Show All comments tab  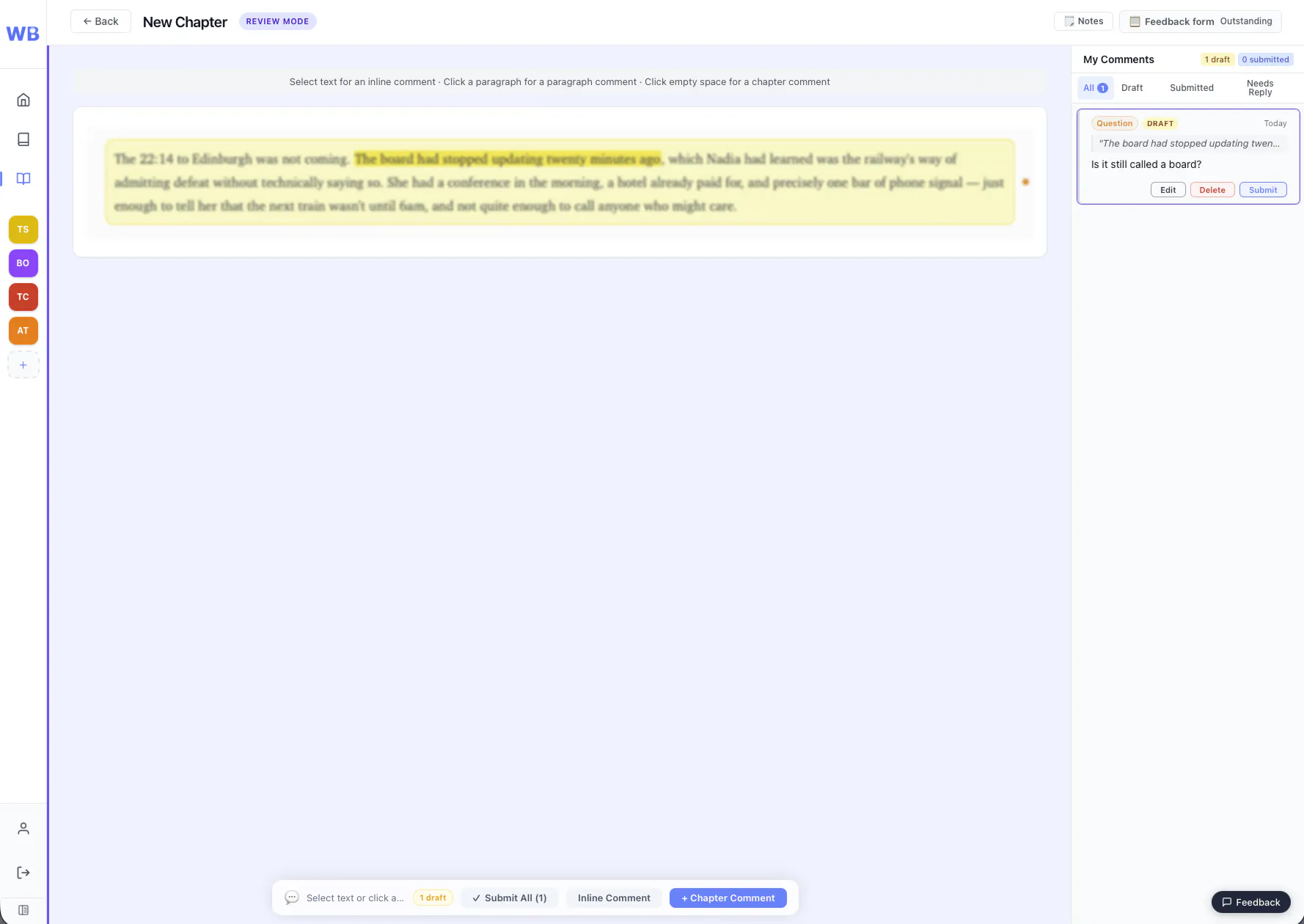pos(1096,88)
